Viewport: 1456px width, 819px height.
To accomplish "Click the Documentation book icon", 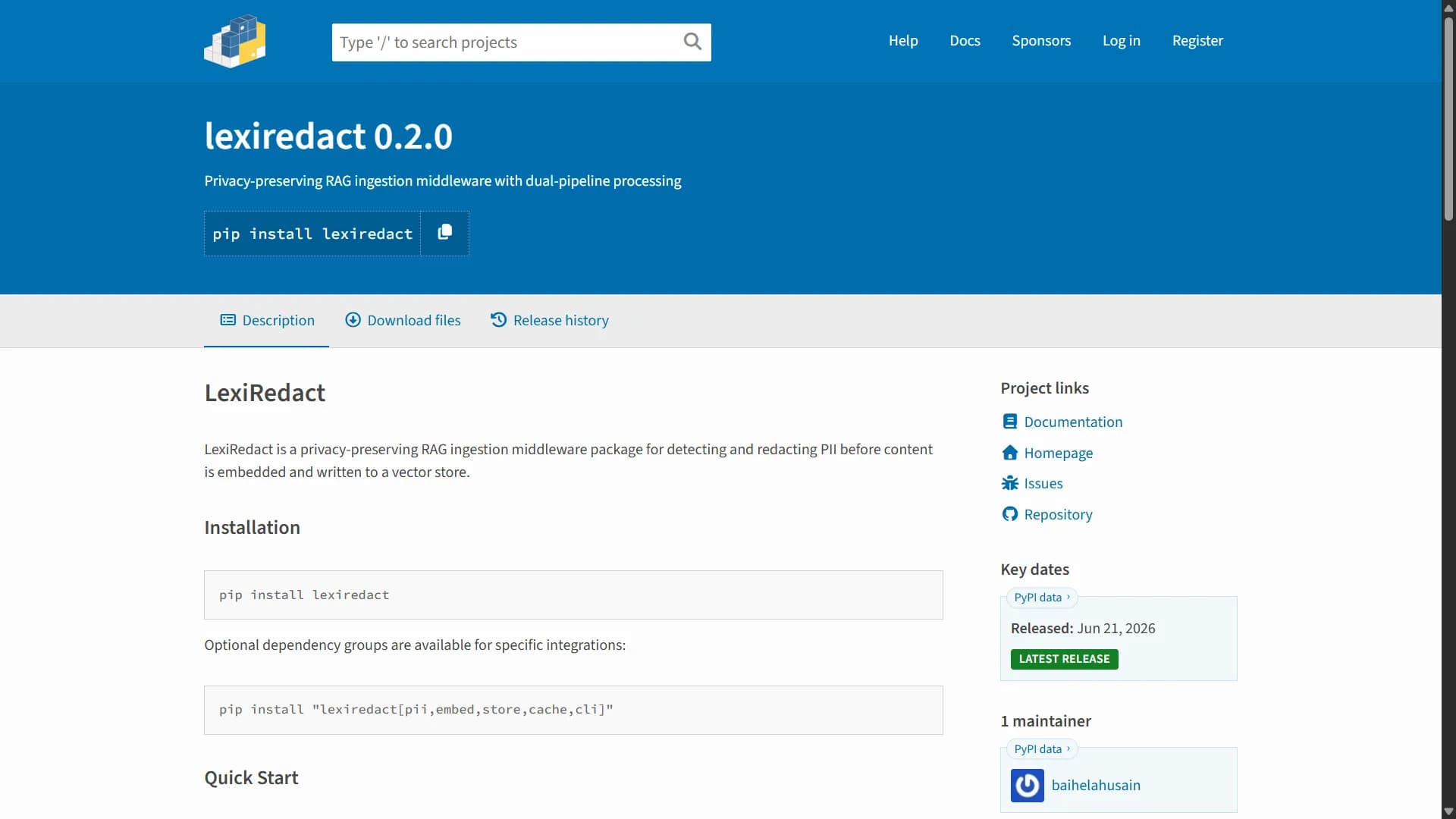I will [x=1009, y=422].
